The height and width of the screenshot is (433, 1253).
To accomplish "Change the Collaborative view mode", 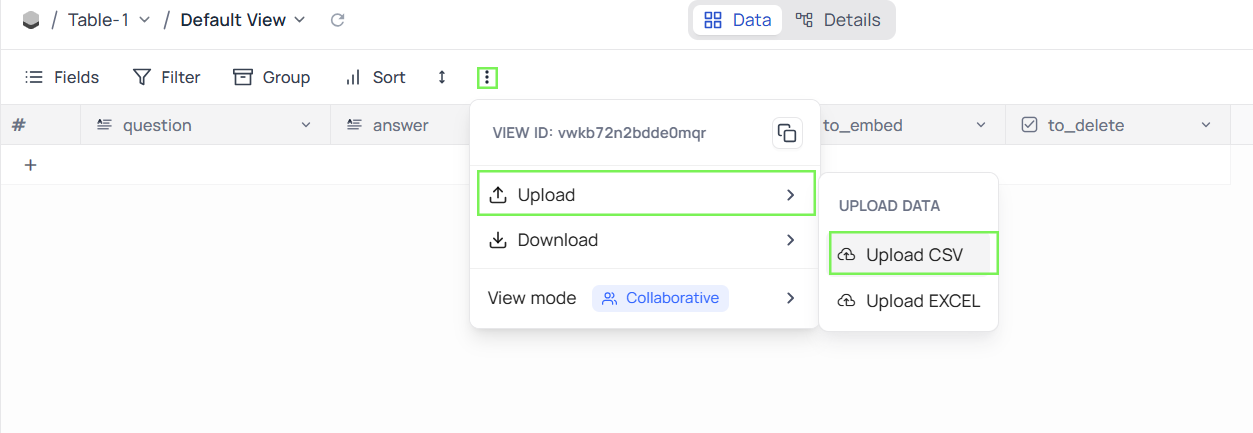I will [660, 298].
